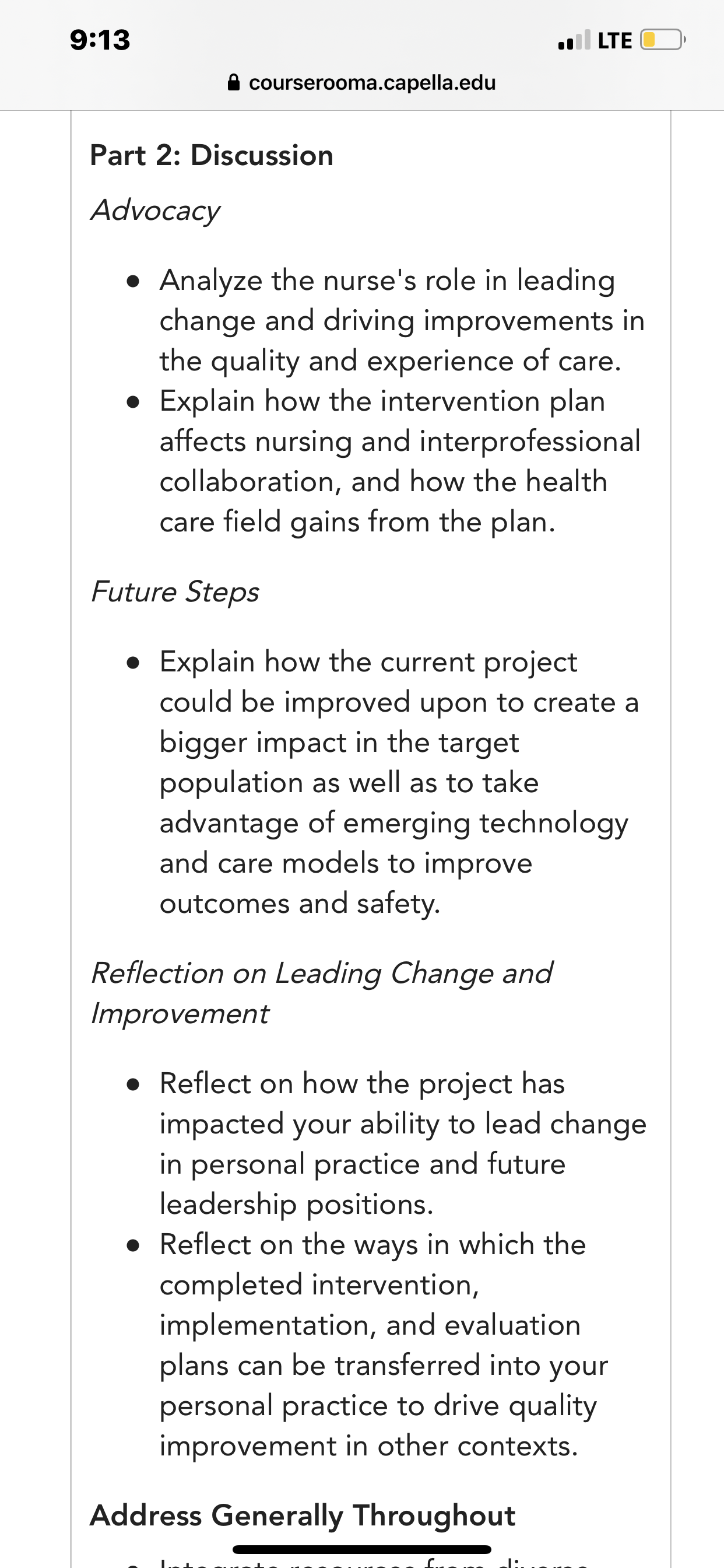
Task: Tap the Future Steps subheading
Action: [x=175, y=591]
